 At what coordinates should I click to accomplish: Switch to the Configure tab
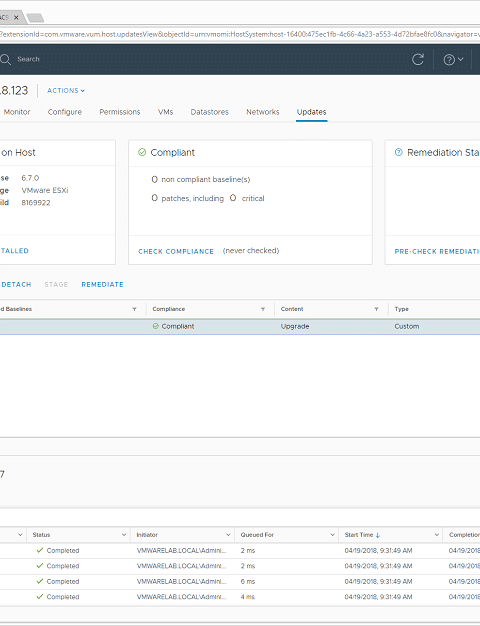pyautogui.click(x=65, y=112)
